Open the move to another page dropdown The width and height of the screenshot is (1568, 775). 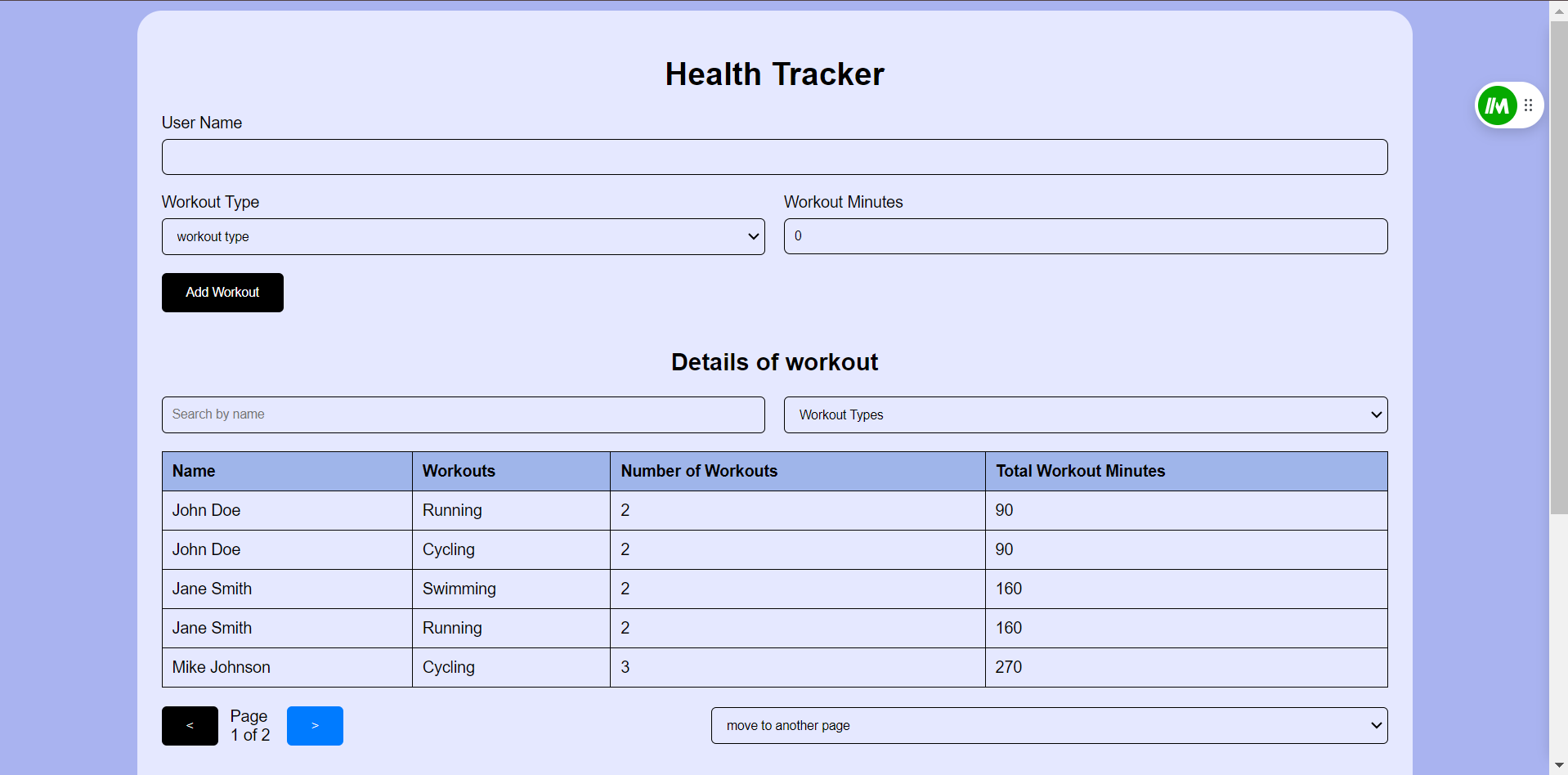(x=1050, y=726)
